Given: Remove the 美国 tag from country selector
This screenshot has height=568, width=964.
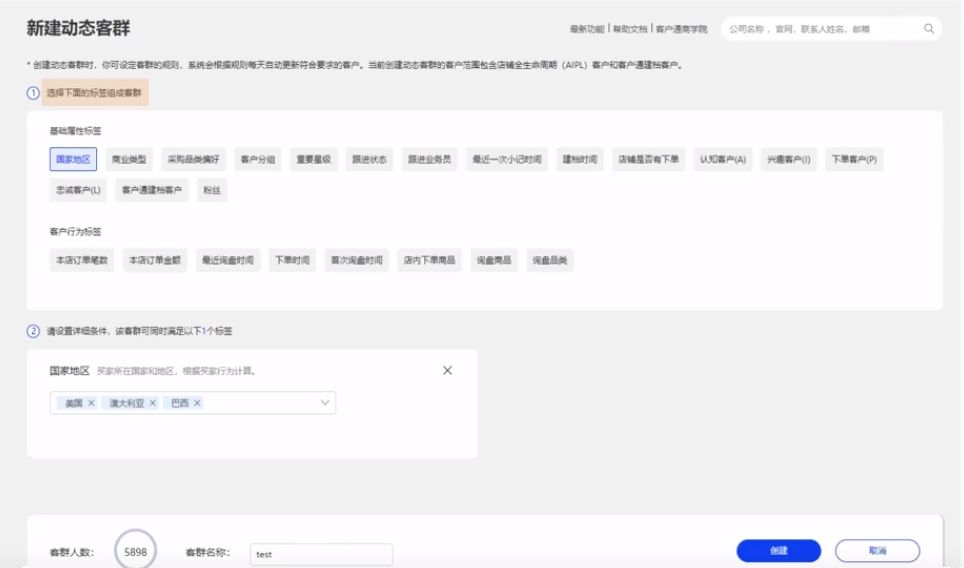Looking at the screenshot, I should pos(91,403).
